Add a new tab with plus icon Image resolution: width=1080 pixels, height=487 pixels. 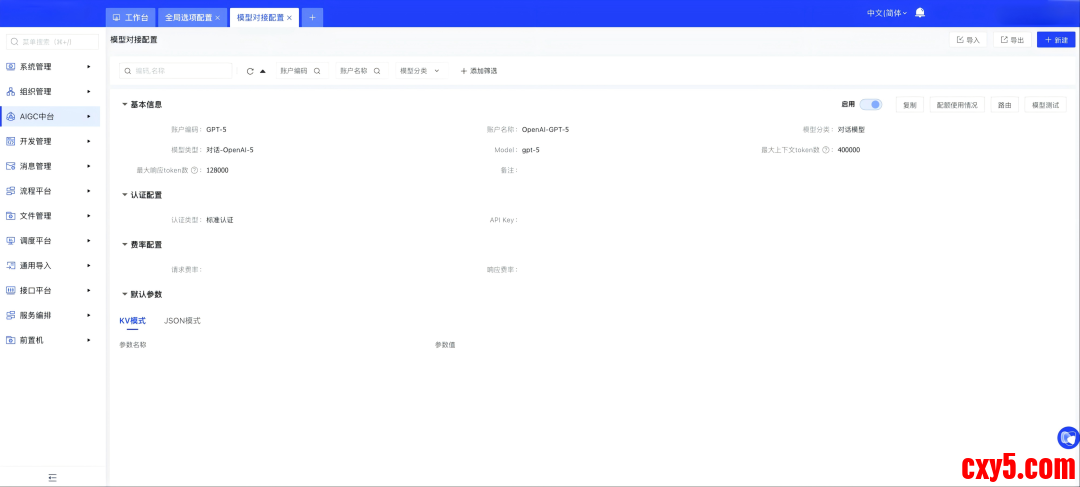pos(312,17)
